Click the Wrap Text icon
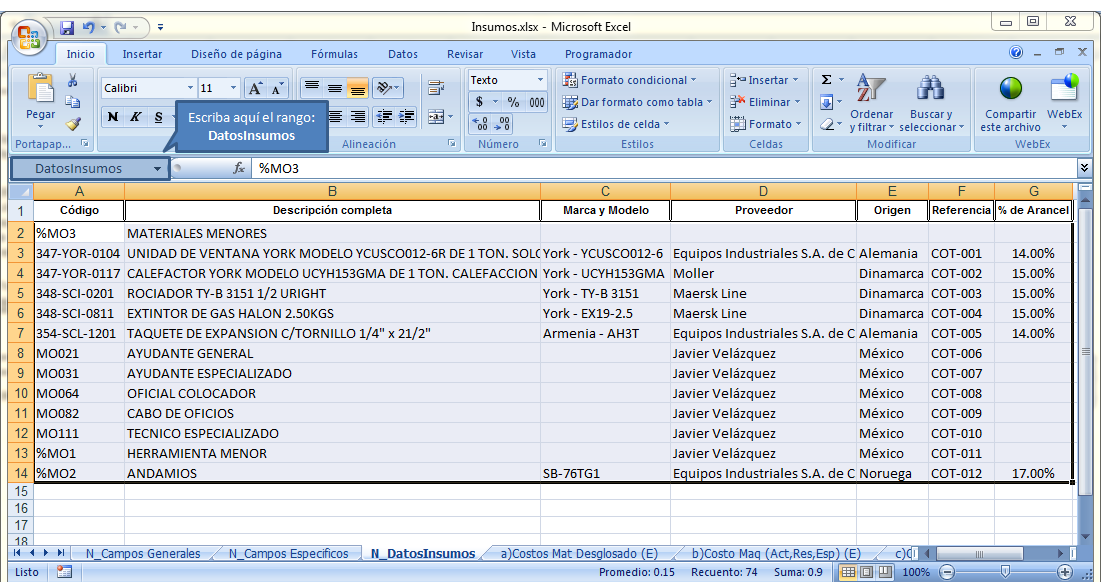This screenshot has height=582, width=1101. [x=436, y=88]
